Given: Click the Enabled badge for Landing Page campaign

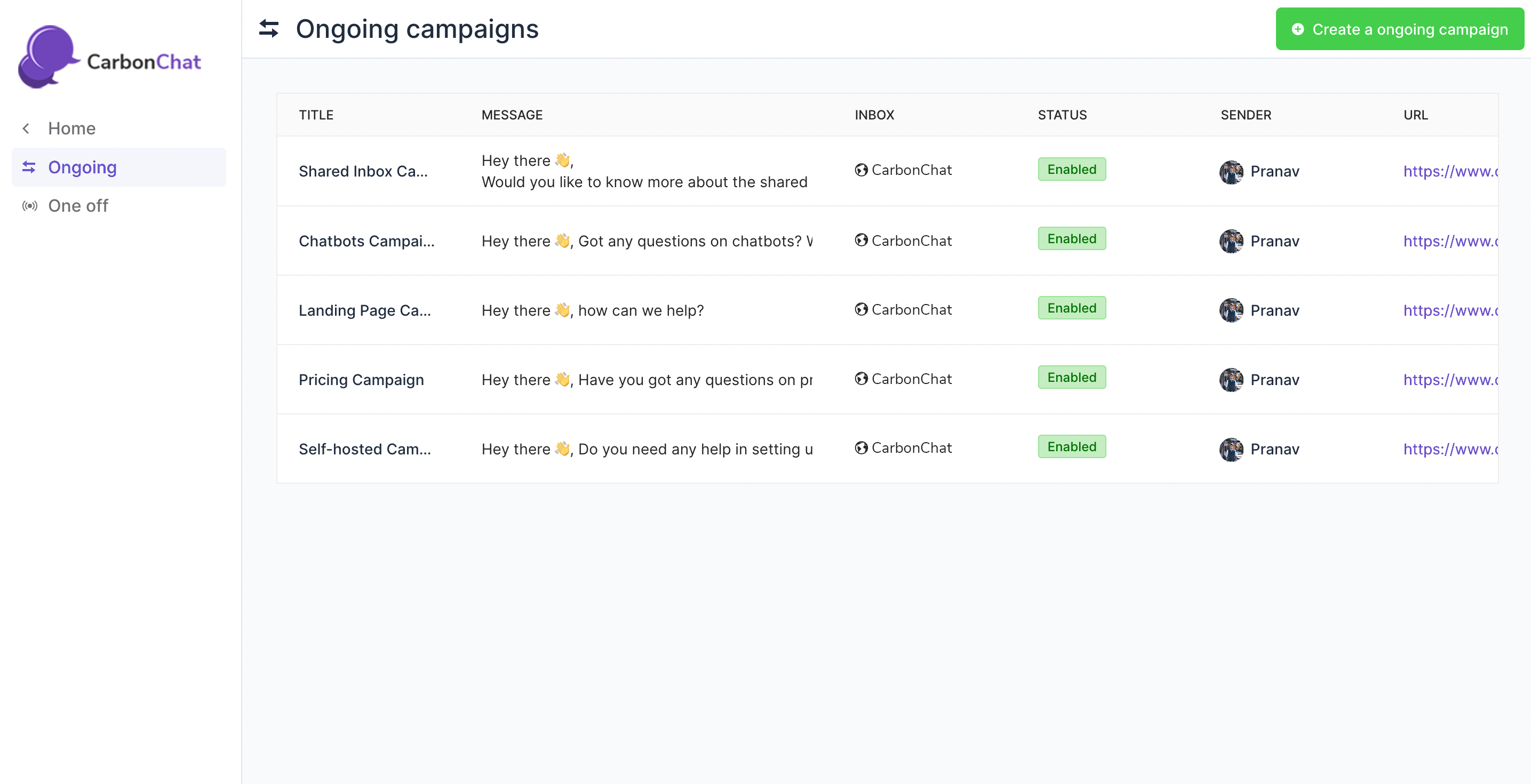Looking at the screenshot, I should click(1071, 308).
